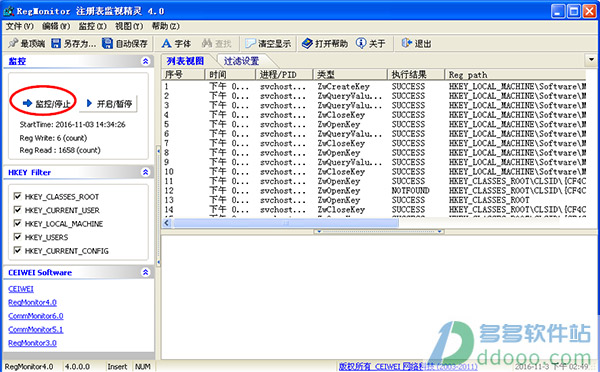600x372 pixels.
Task: Click horizontal scrollbar thumb of list
Action: [x=285, y=223]
